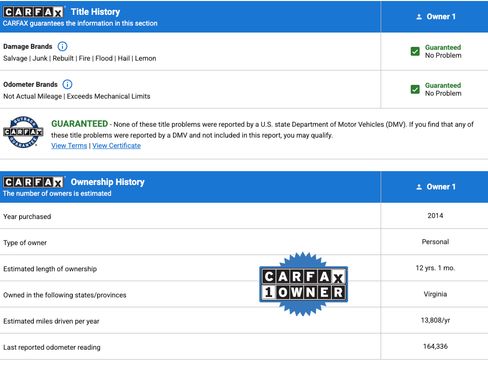Click the Year purchased row label
Image resolution: width=488 pixels, height=366 pixels.
pyautogui.click(x=27, y=217)
